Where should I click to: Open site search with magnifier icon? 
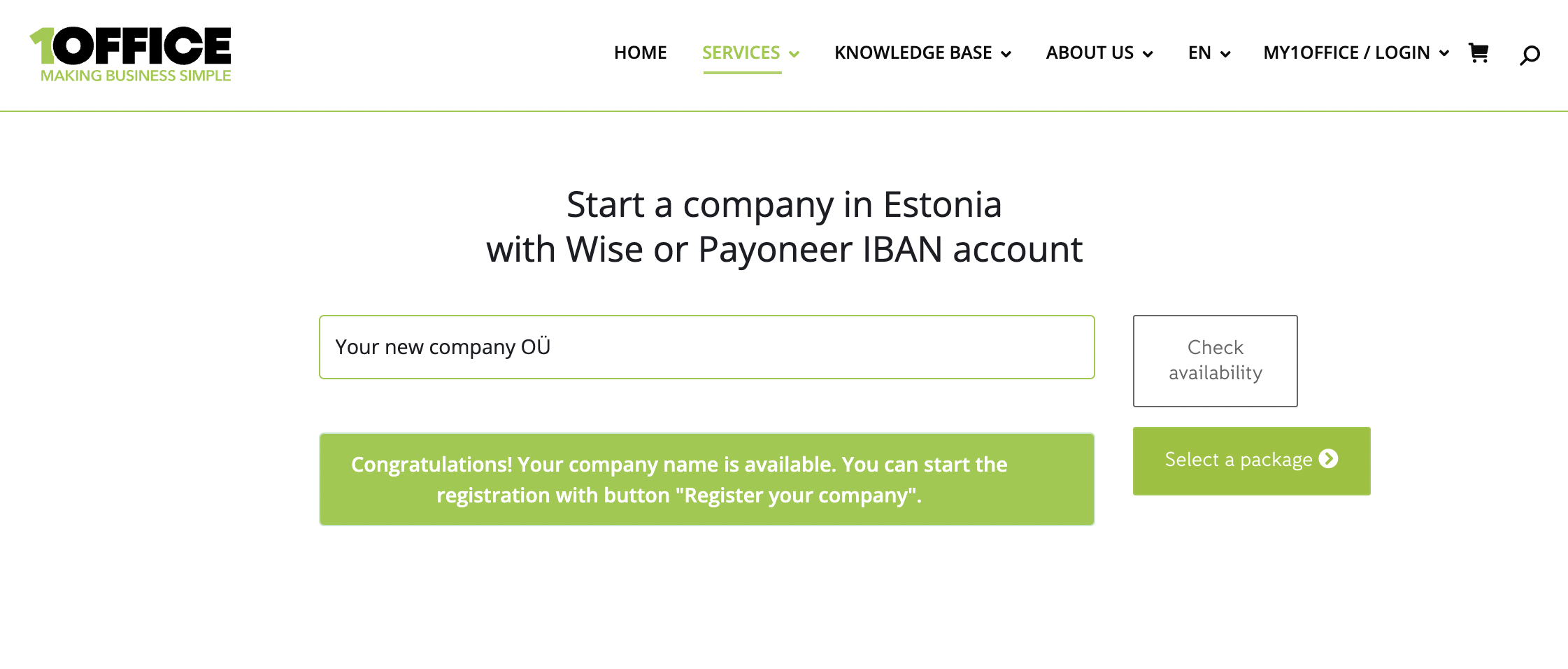(1530, 55)
